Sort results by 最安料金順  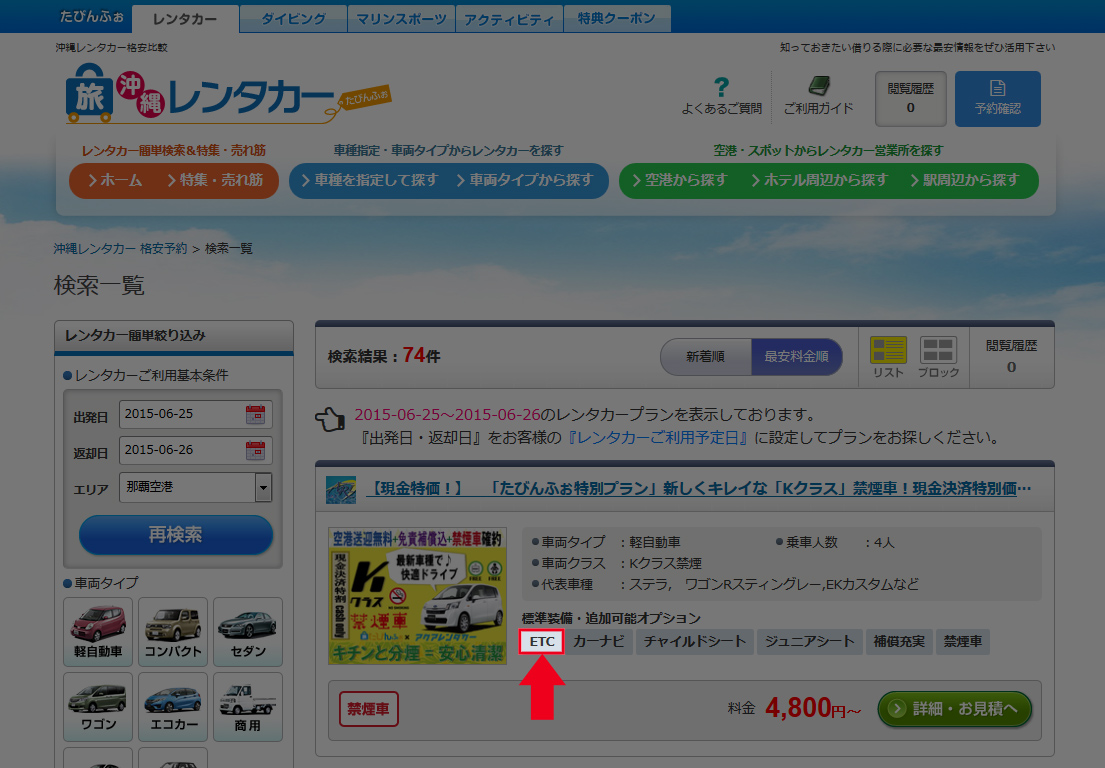point(796,357)
